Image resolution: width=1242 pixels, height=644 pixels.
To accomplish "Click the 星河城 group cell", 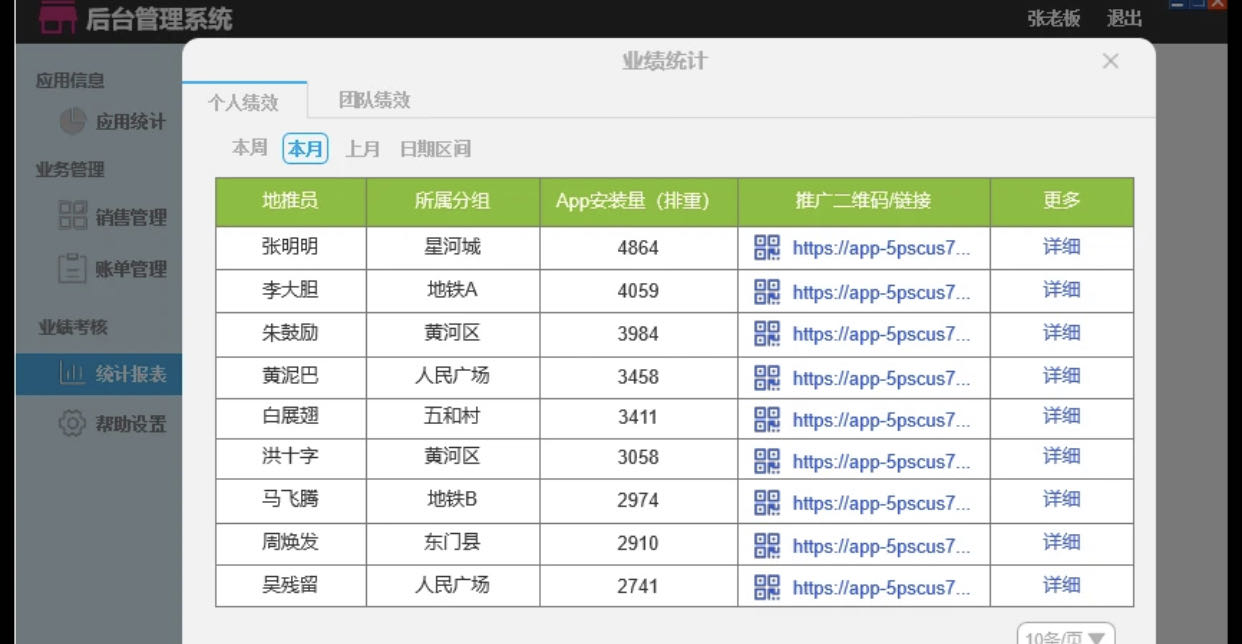I will (452, 247).
